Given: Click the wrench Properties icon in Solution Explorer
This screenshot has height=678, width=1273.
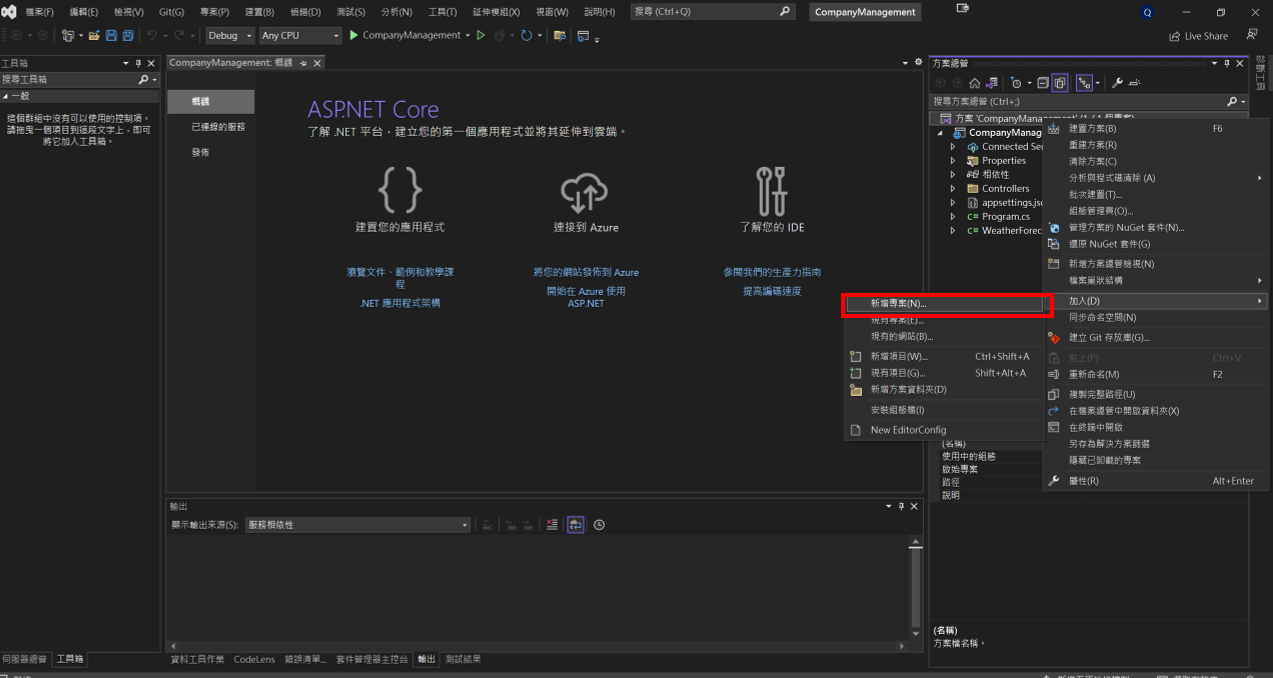Looking at the screenshot, I should 1118,83.
